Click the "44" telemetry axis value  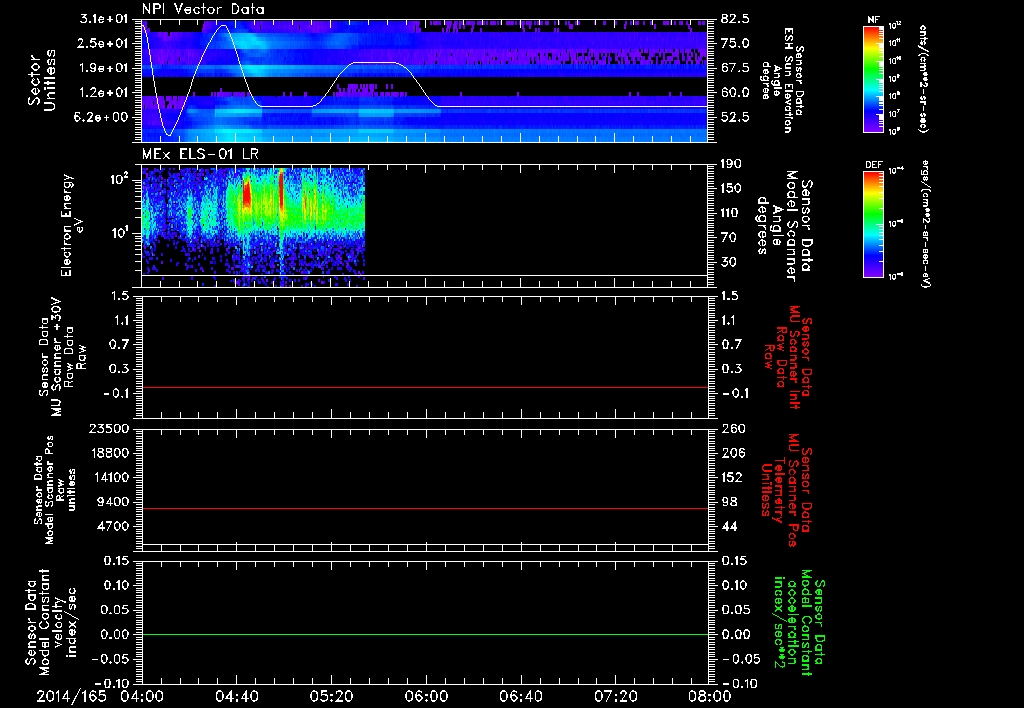coord(728,527)
